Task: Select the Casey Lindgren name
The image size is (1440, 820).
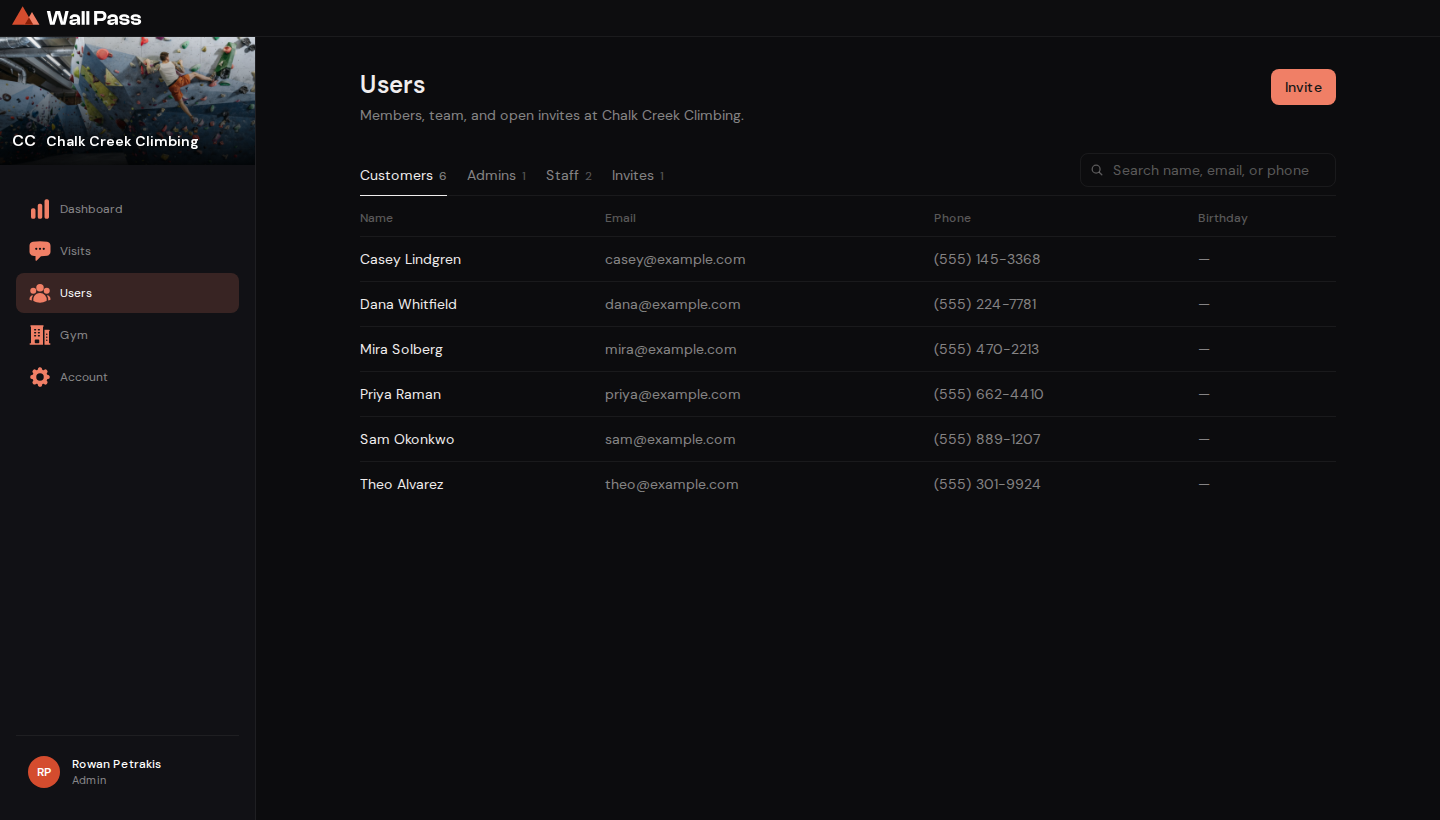Action: pyautogui.click(x=410, y=259)
